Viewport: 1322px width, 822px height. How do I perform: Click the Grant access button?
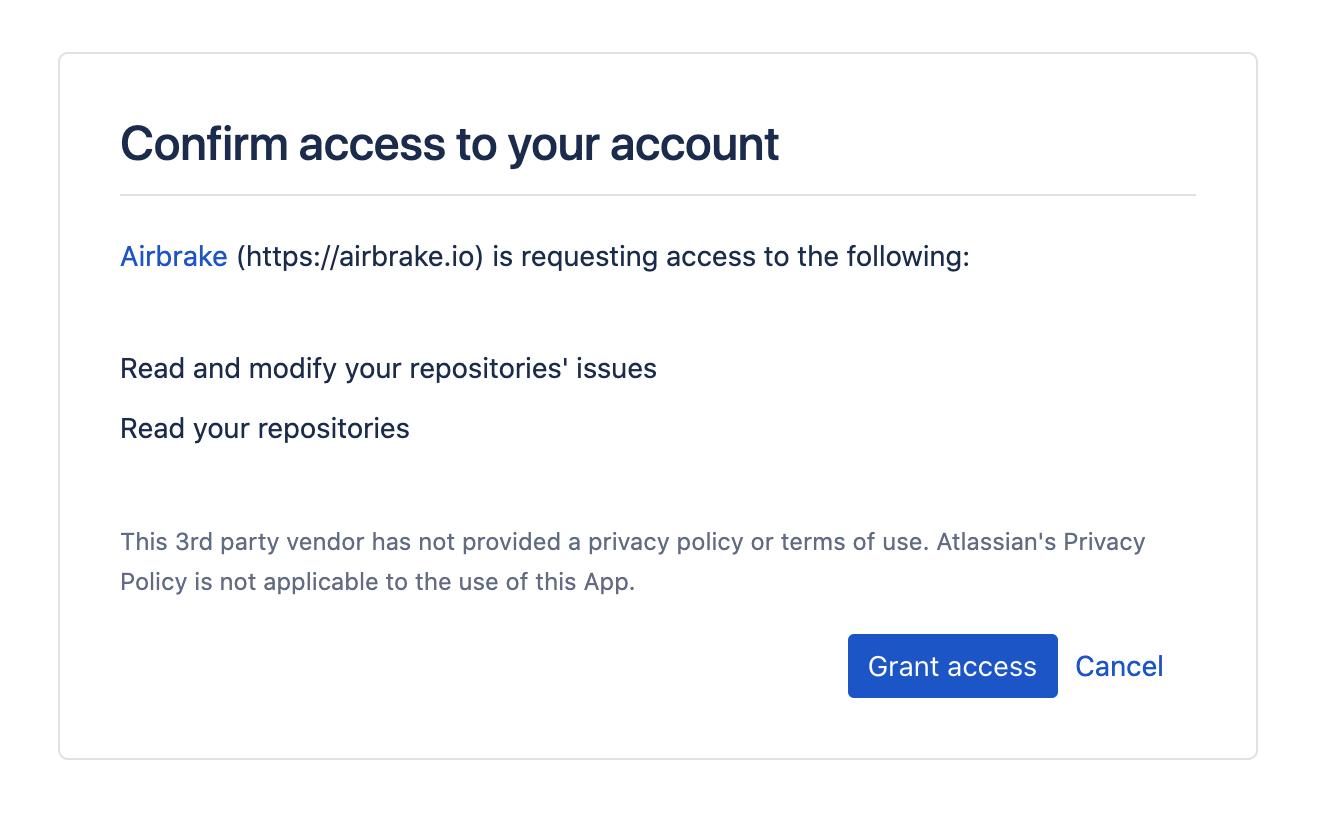pyautogui.click(x=952, y=666)
